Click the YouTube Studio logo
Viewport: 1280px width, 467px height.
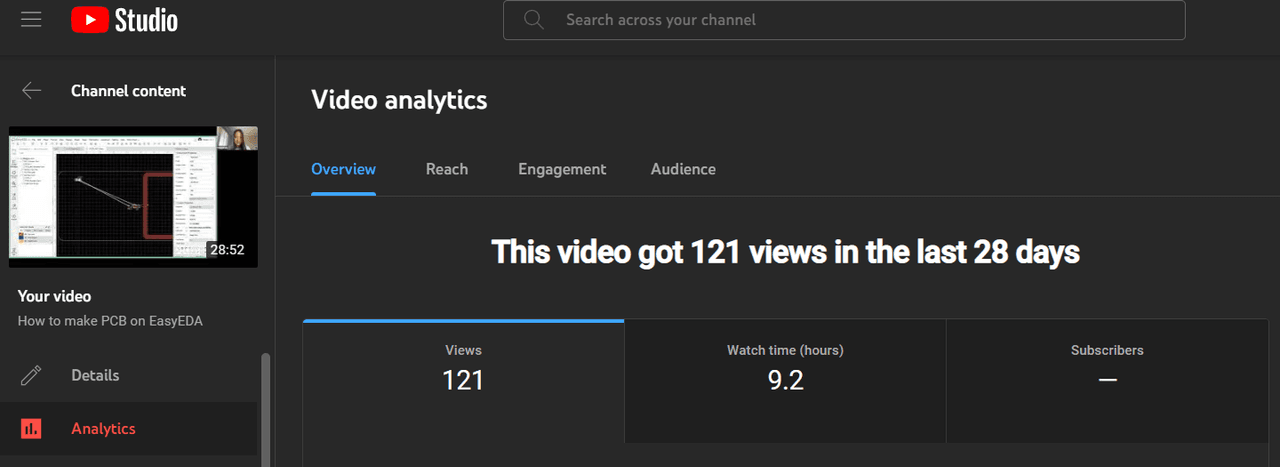coord(124,19)
